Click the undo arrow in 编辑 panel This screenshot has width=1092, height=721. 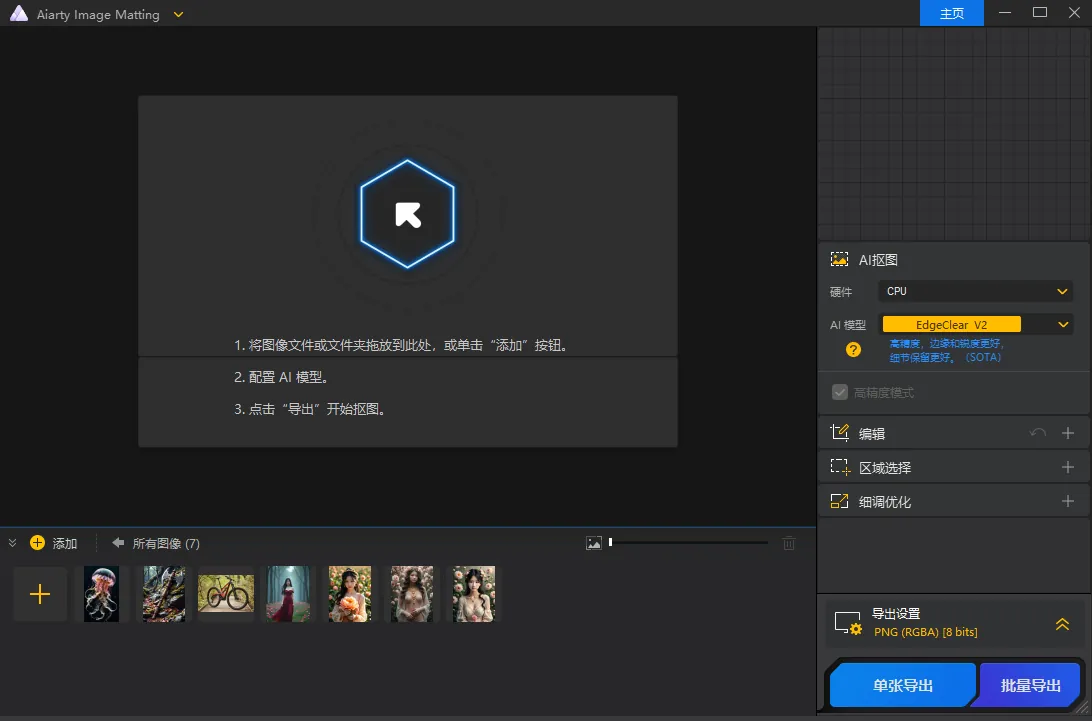point(1038,432)
